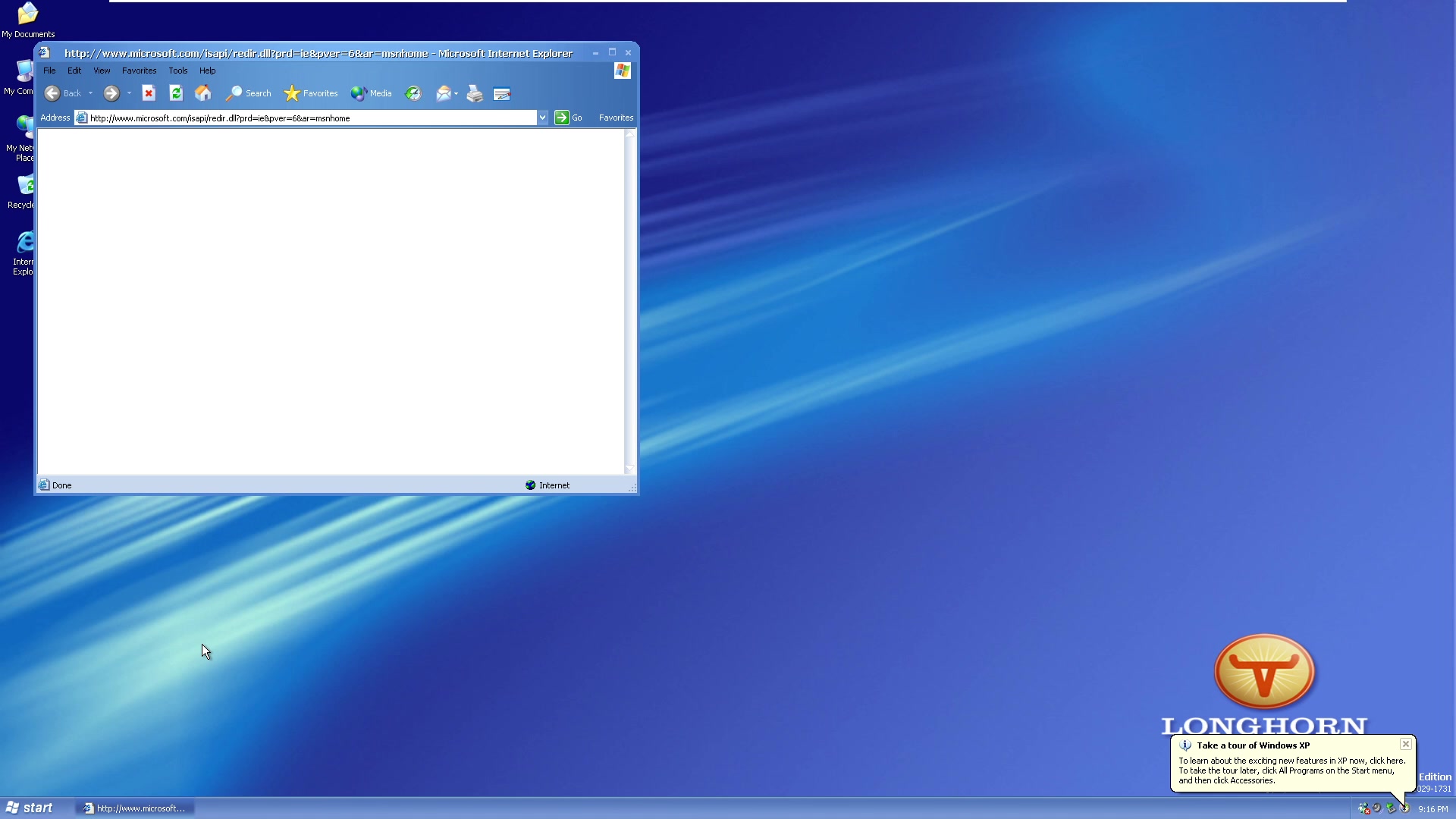Image resolution: width=1456 pixels, height=819 pixels.
Task: Click the 'Done' status bar text
Action: point(62,485)
